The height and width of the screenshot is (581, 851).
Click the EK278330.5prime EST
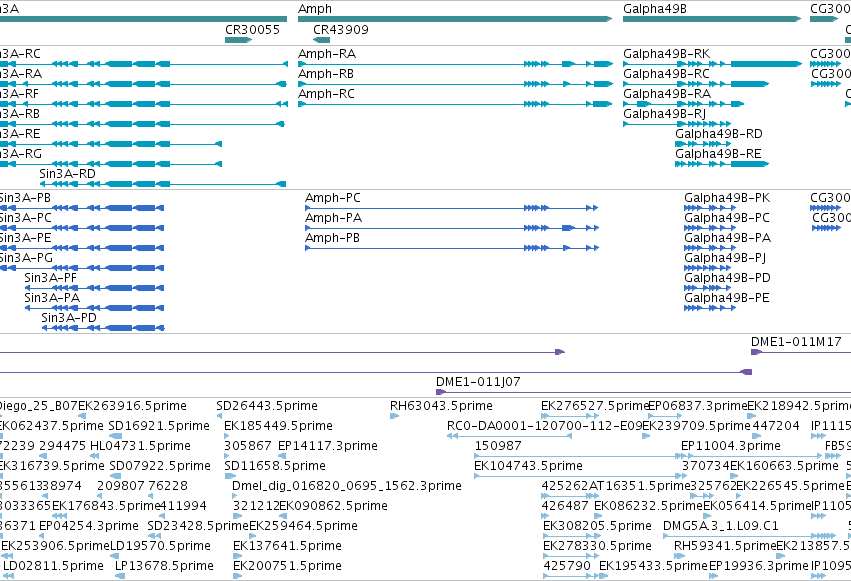(x=570, y=557)
